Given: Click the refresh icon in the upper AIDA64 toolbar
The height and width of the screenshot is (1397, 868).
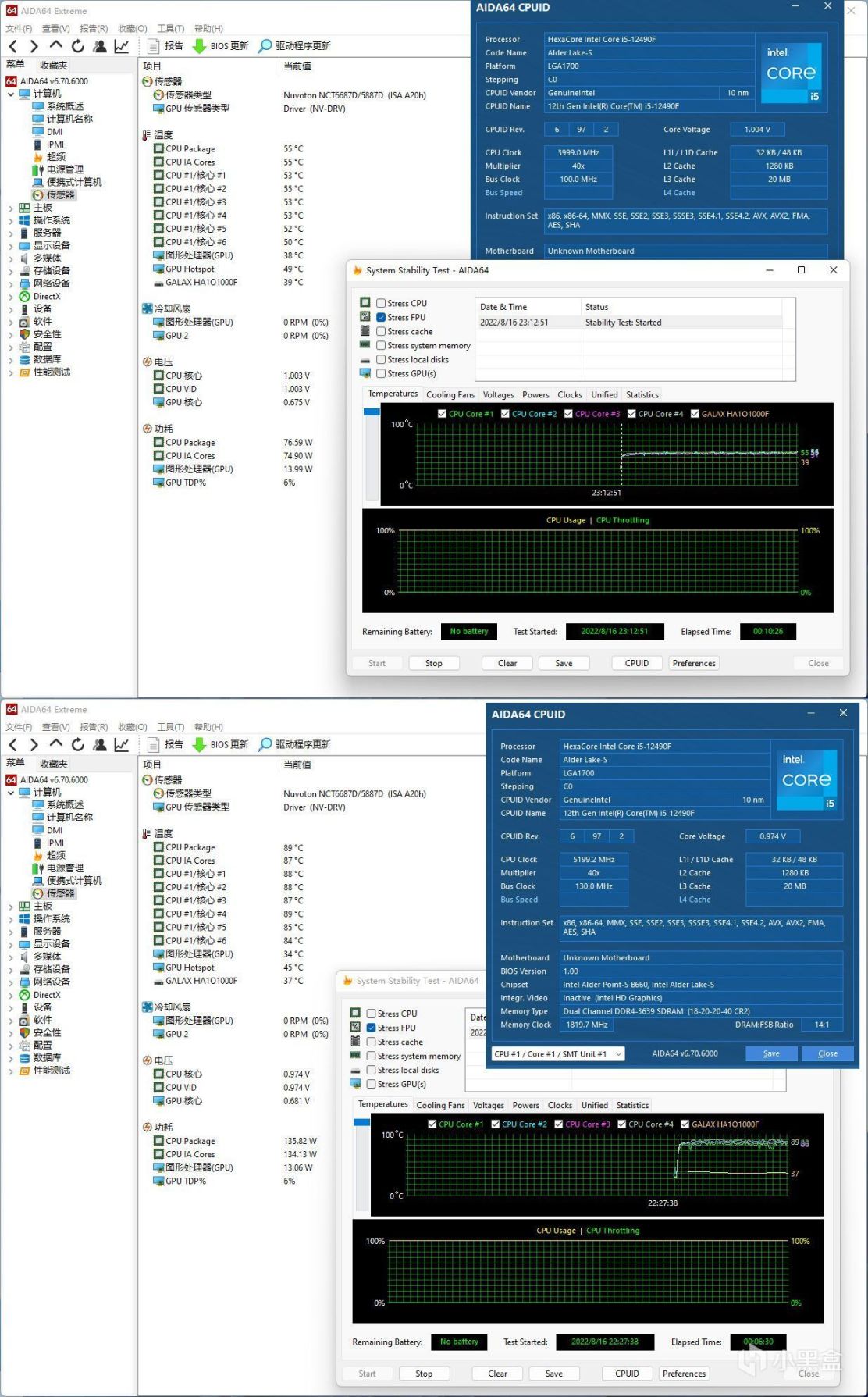Looking at the screenshot, I should pos(77,46).
